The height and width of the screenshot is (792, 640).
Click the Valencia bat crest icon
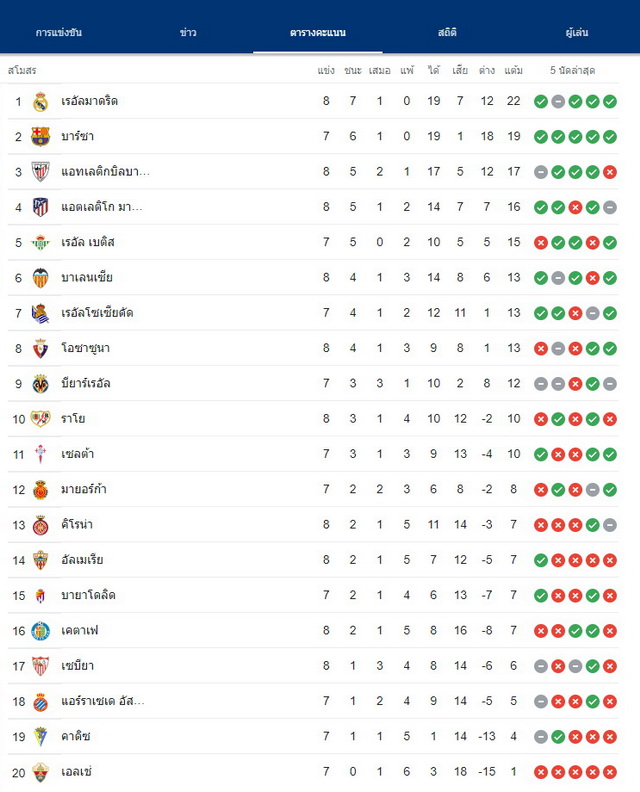click(40, 278)
